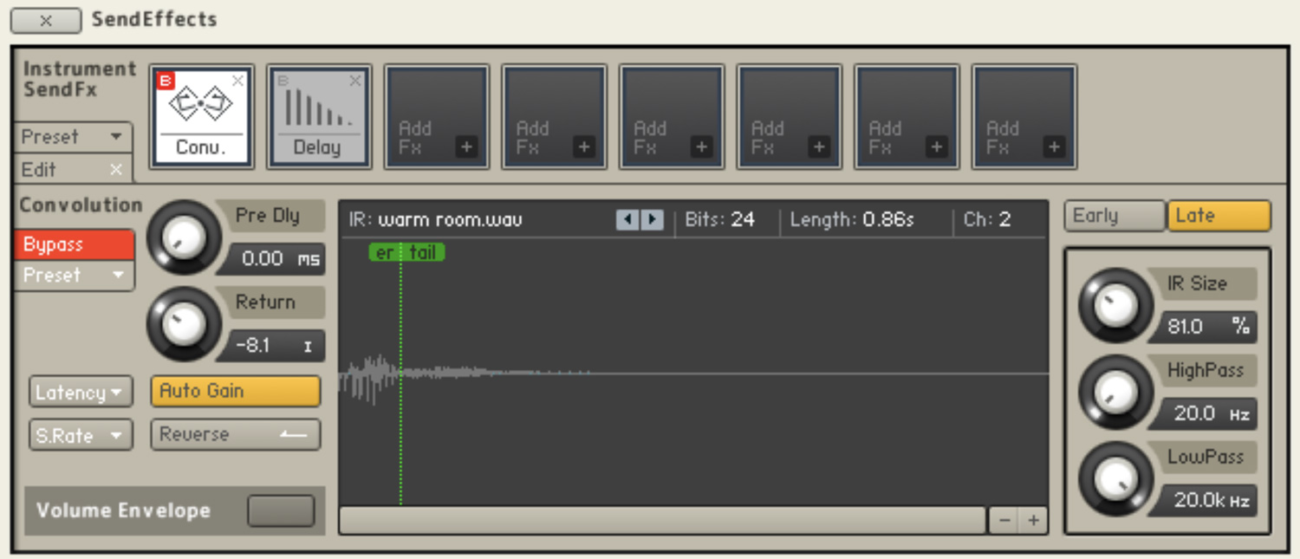
Task: Load the previous impulse response with left arrow
Action: click(627, 220)
